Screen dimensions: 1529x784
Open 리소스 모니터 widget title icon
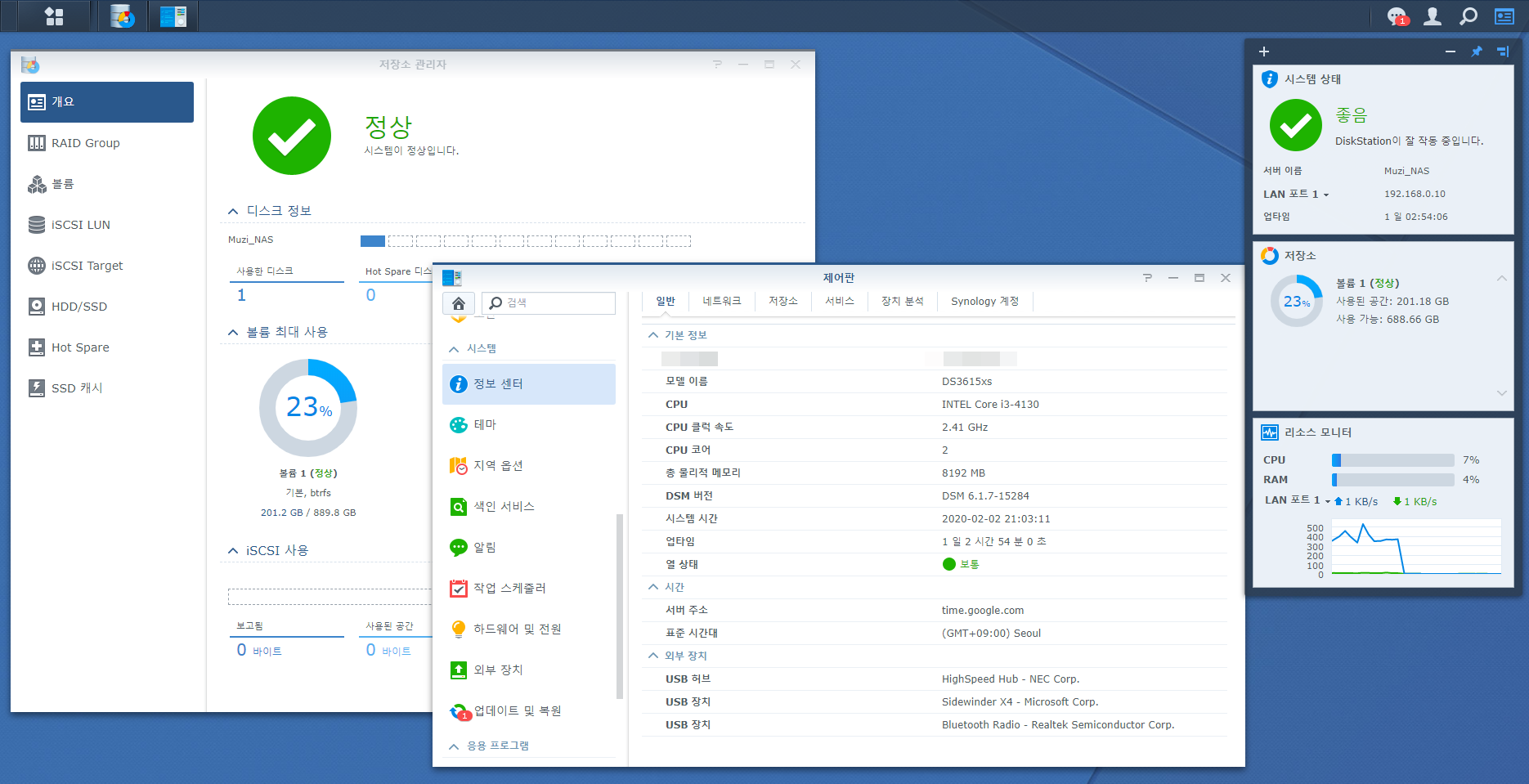pyautogui.click(x=1270, y=432)
